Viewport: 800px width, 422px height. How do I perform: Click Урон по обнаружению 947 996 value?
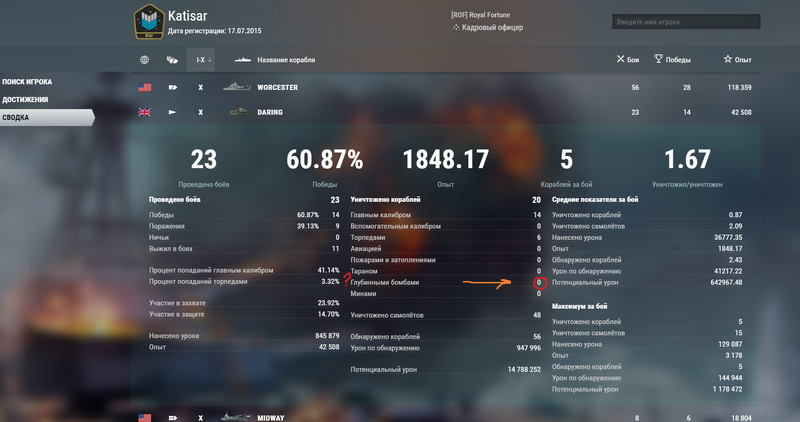tap(529, 347)
